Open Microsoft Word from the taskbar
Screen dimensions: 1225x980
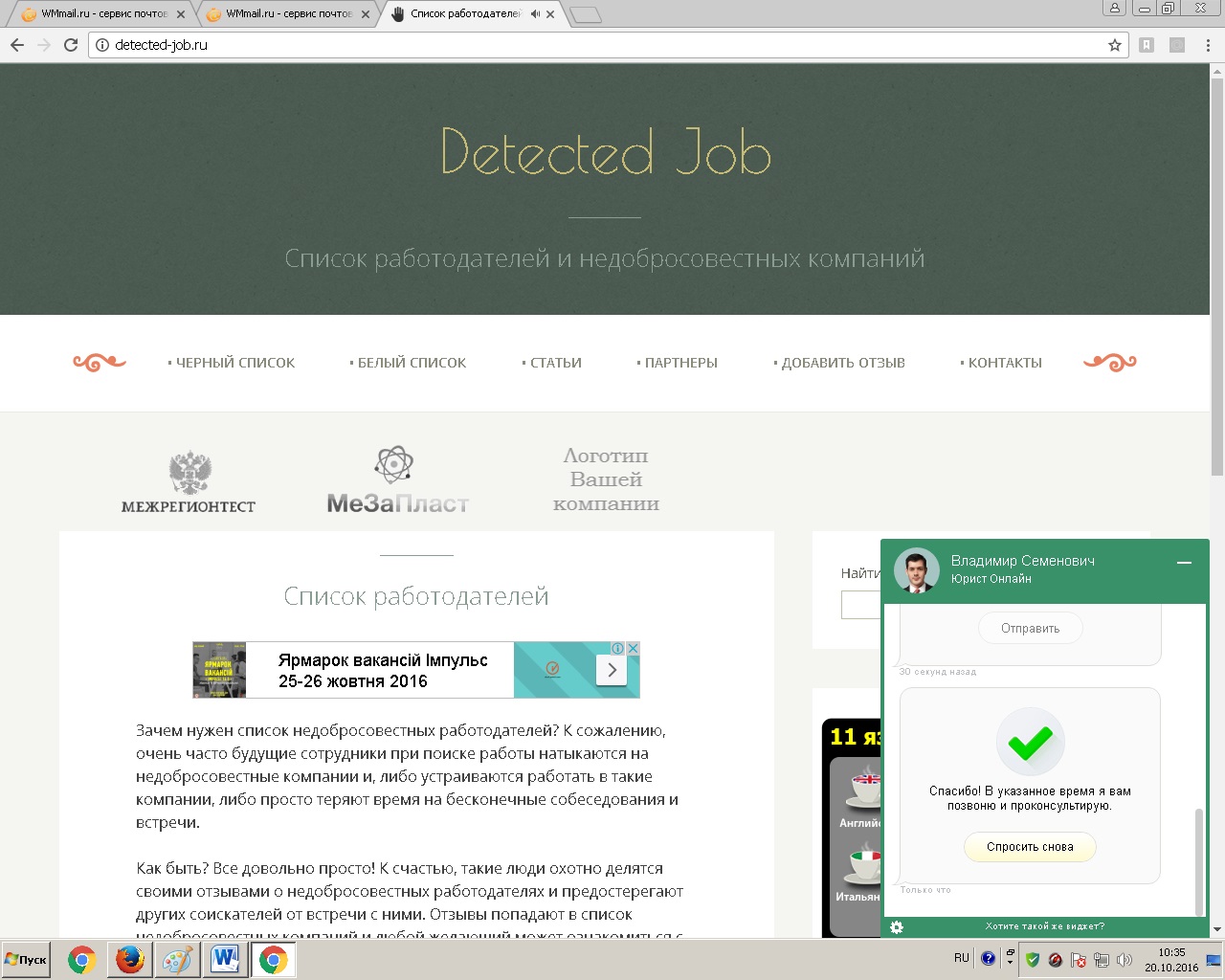point(225,960)
